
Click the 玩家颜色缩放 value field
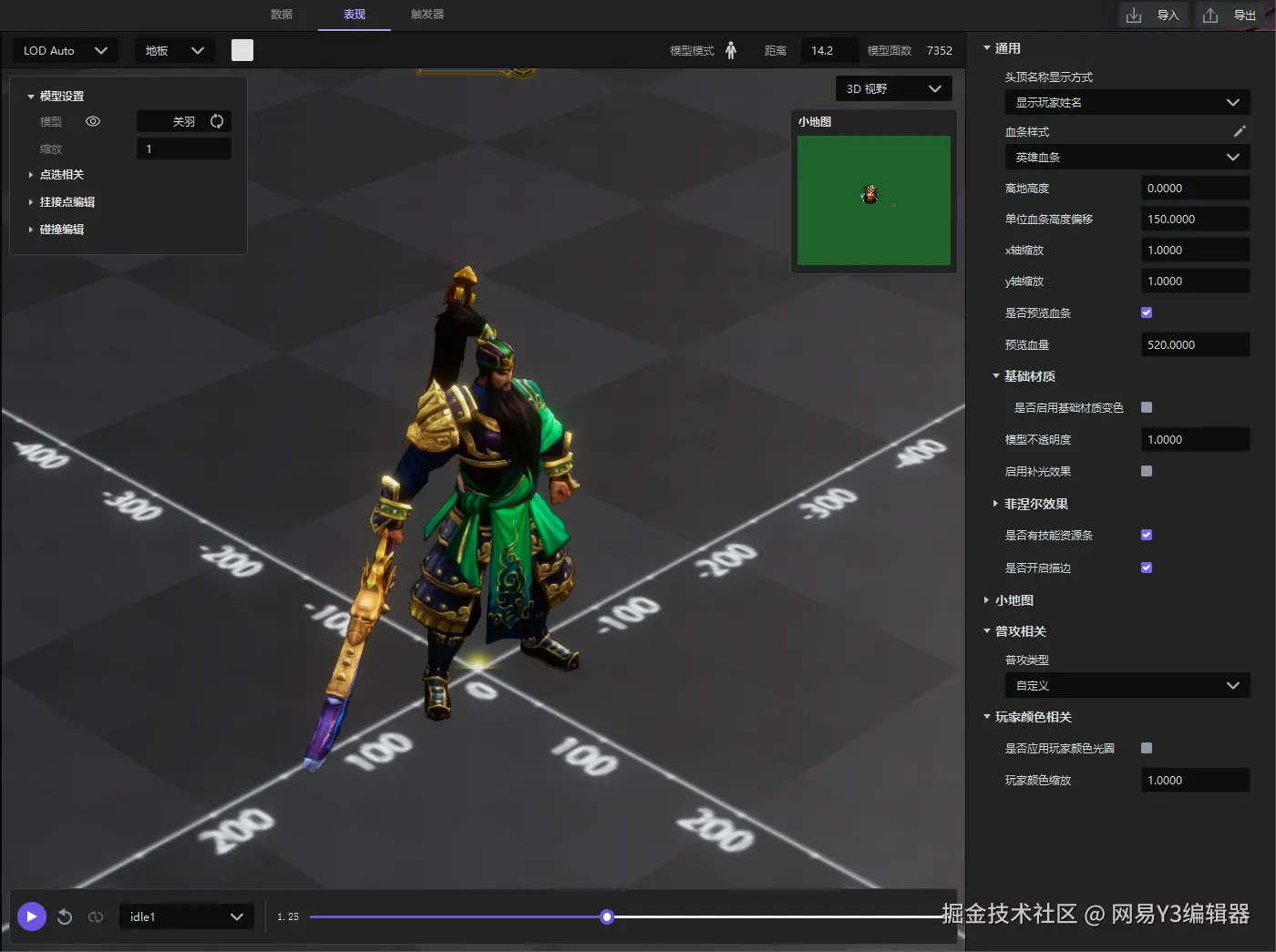pyautogui.click(x=1195, y=780)
